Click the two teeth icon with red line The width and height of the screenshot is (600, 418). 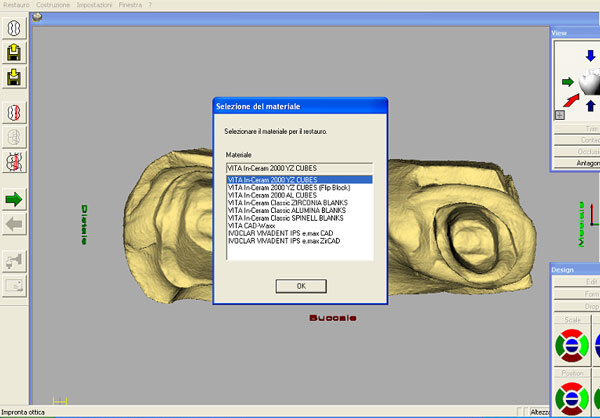14,162
